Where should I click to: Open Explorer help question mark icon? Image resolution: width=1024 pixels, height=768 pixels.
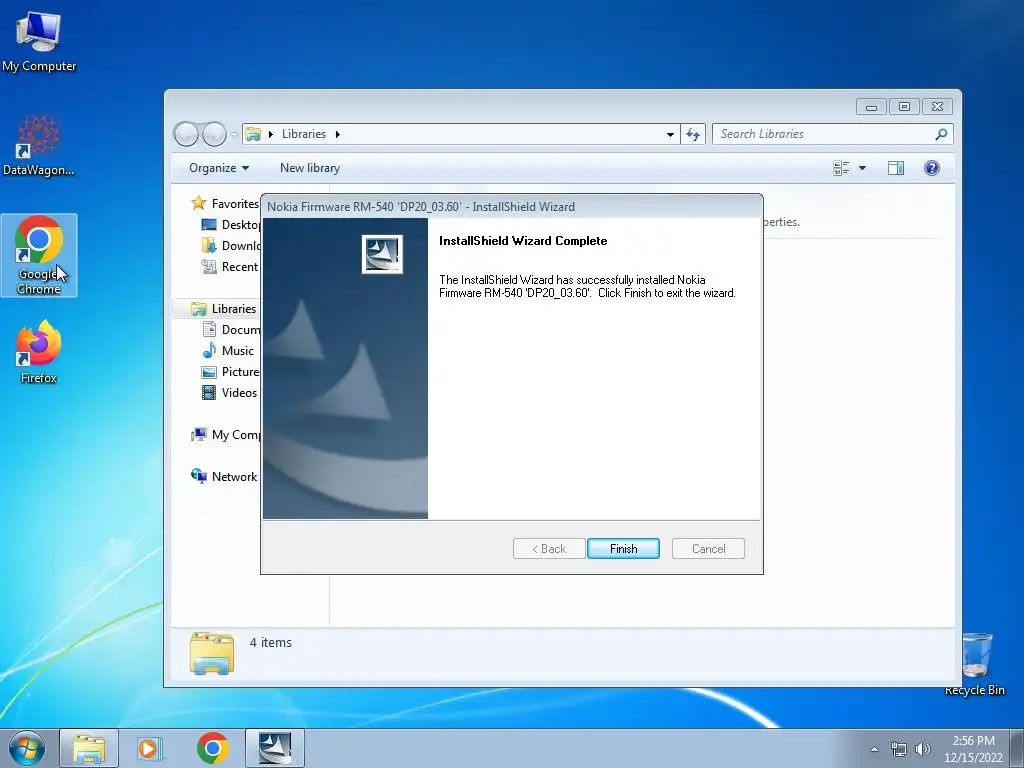[932, 168]
